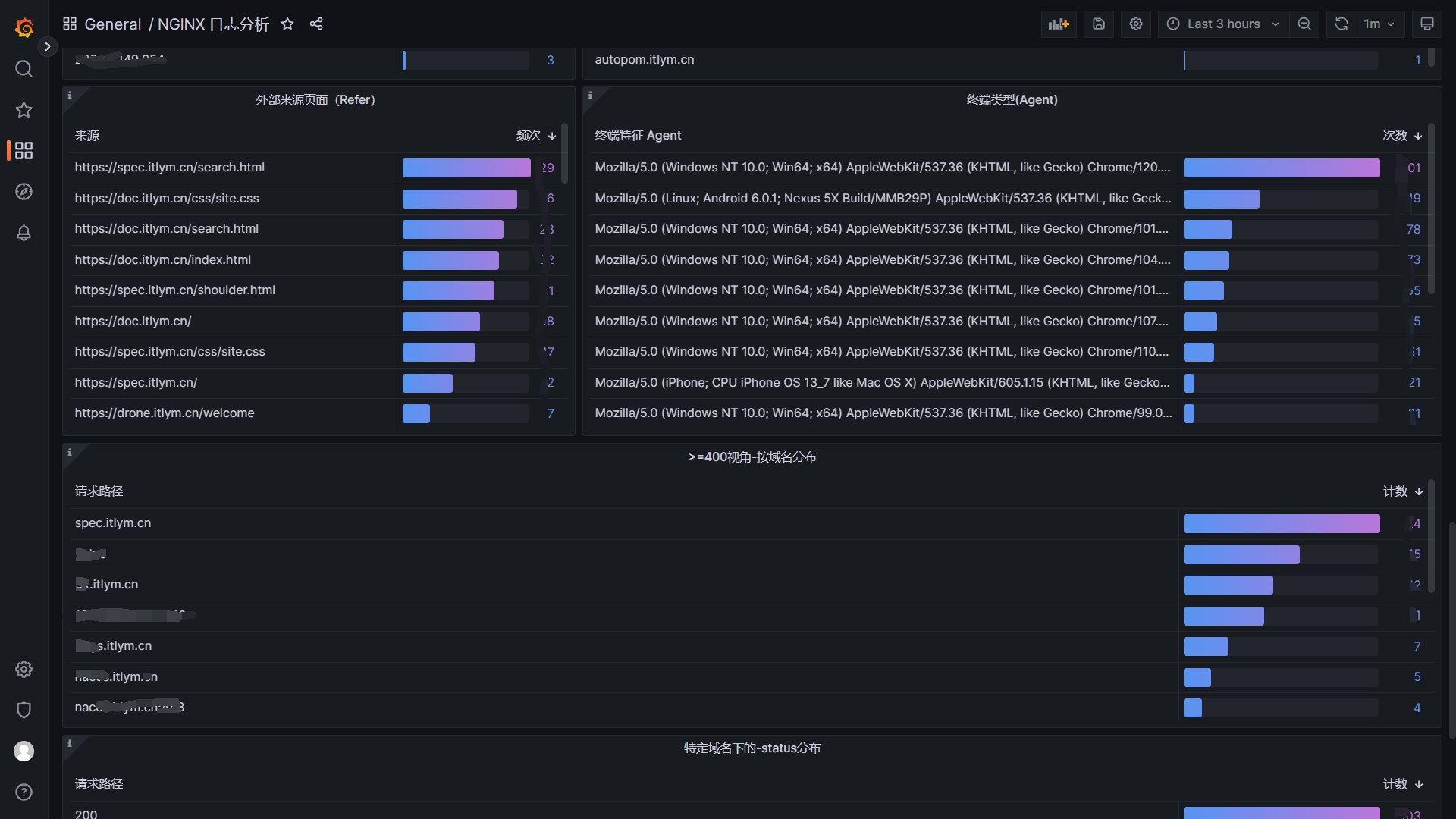Click the Refer table vertical scrollbar

pyautogui.click(x=564, y=154)
